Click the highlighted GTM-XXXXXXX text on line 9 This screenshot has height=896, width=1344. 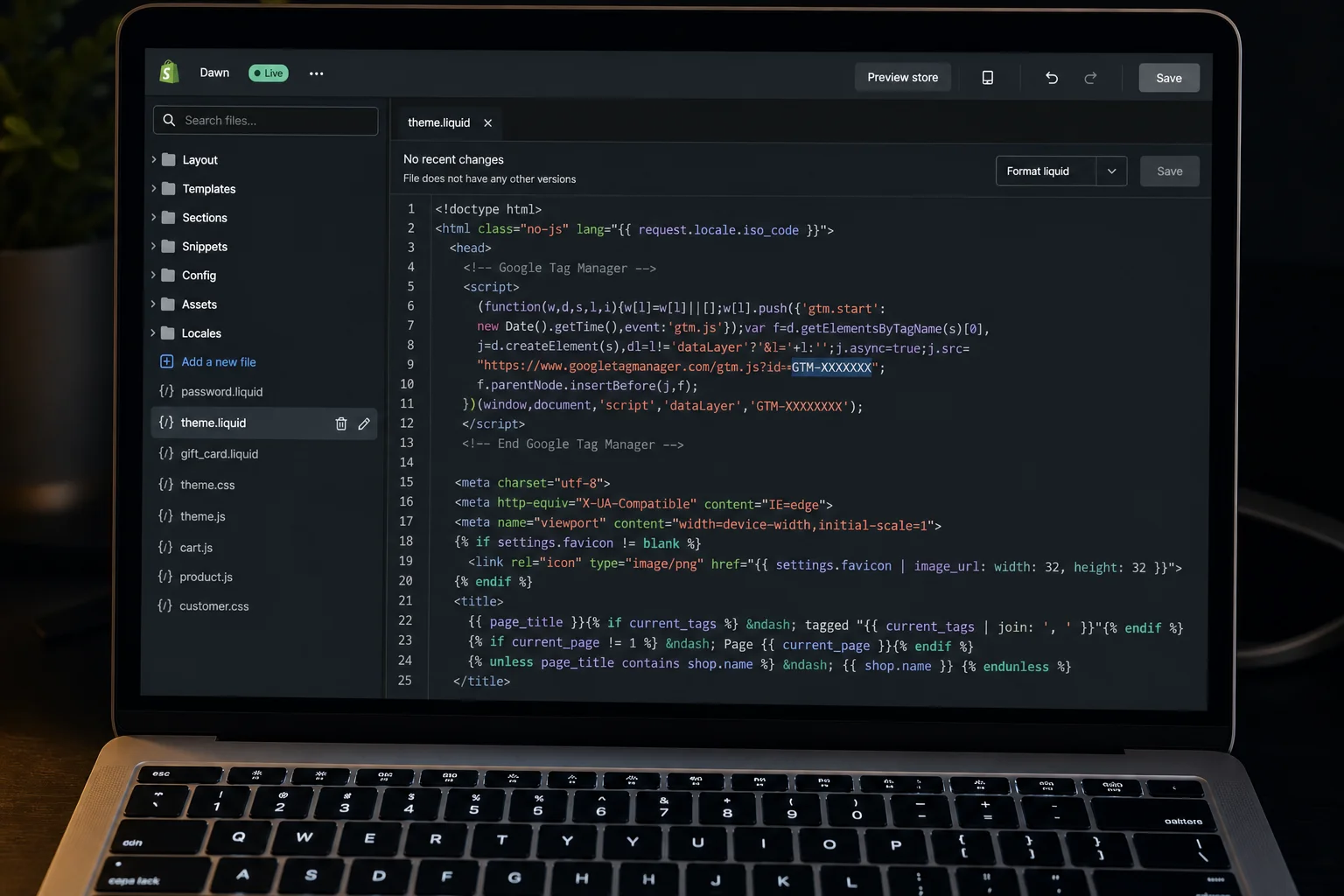(x=831, y=367)
